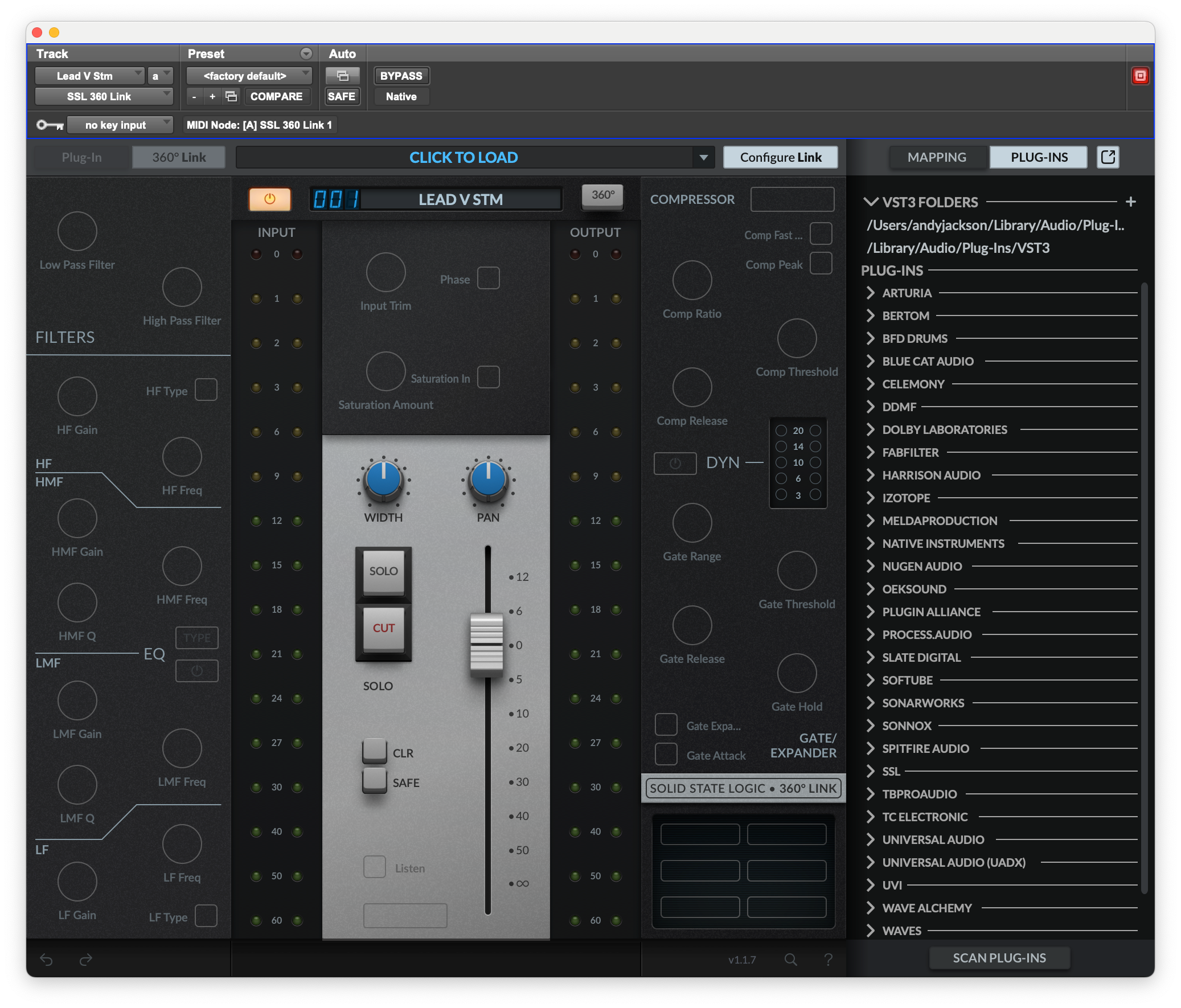1181x1008 pixels.
Task: Click the Input Trim knob
Action: click(386, 273)
